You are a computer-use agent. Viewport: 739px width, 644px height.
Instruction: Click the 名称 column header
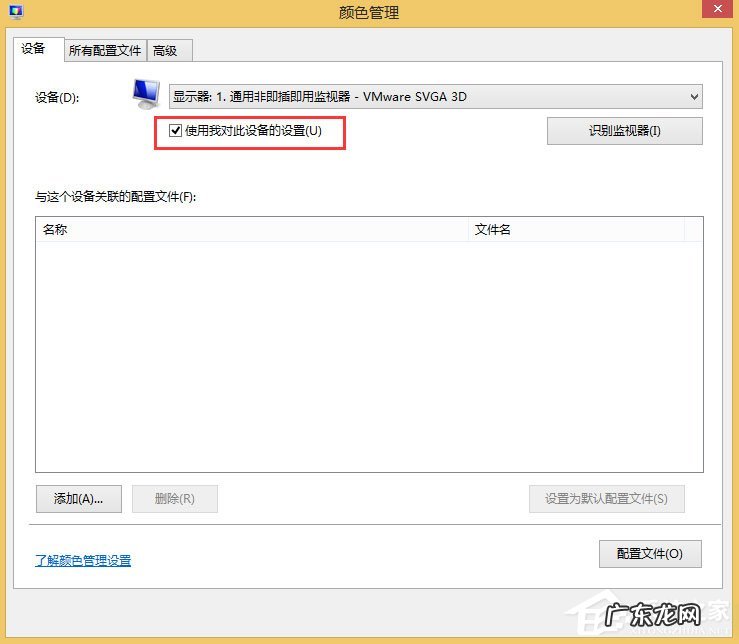tap(252, 230)
